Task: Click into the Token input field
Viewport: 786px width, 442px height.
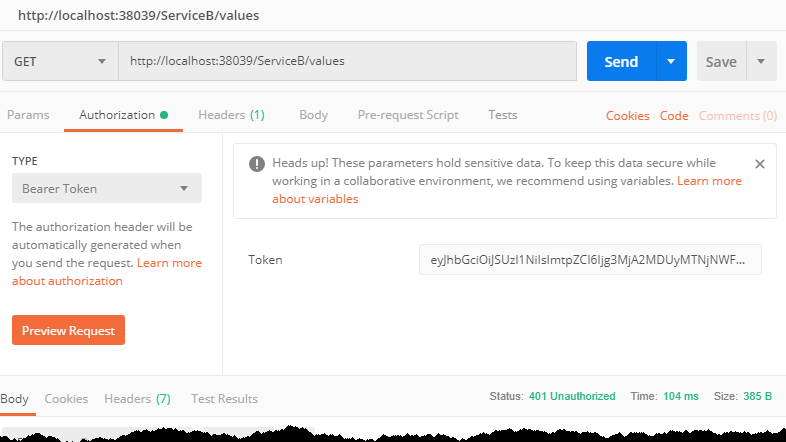Action: pyautogui.click(x=590, y=260)
